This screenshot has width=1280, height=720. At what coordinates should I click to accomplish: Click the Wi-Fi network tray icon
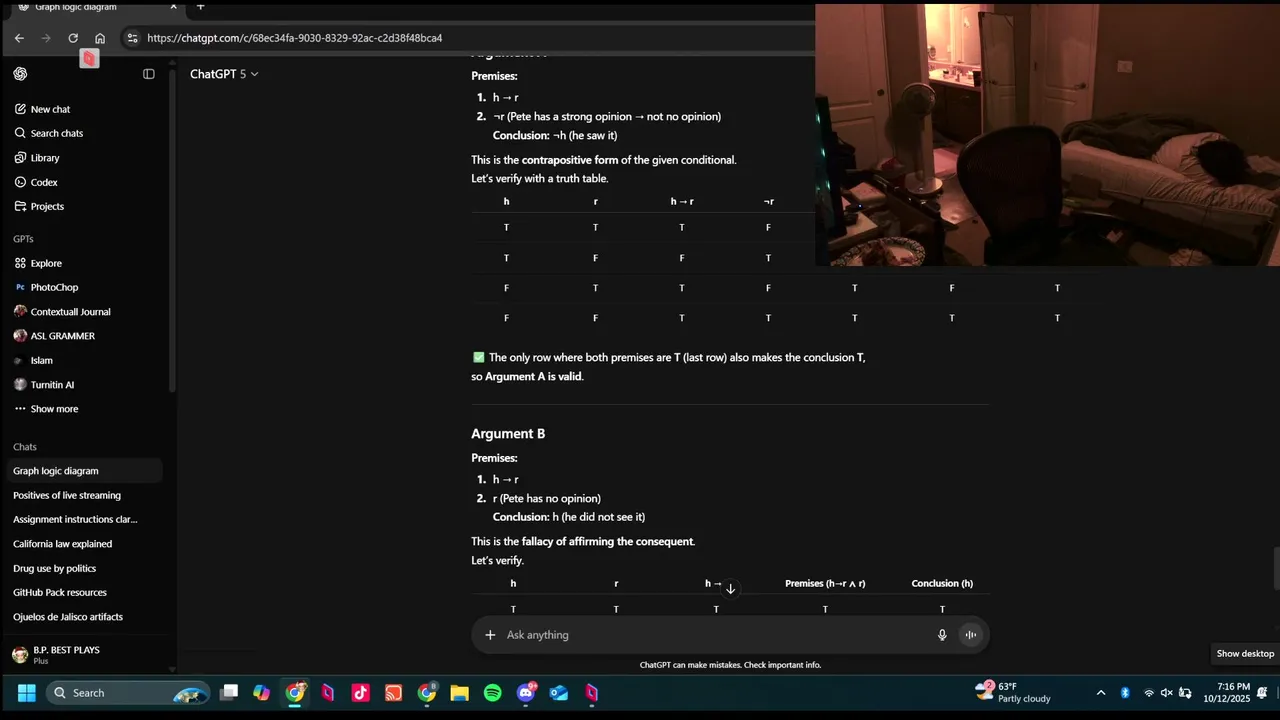(1148, 692)
